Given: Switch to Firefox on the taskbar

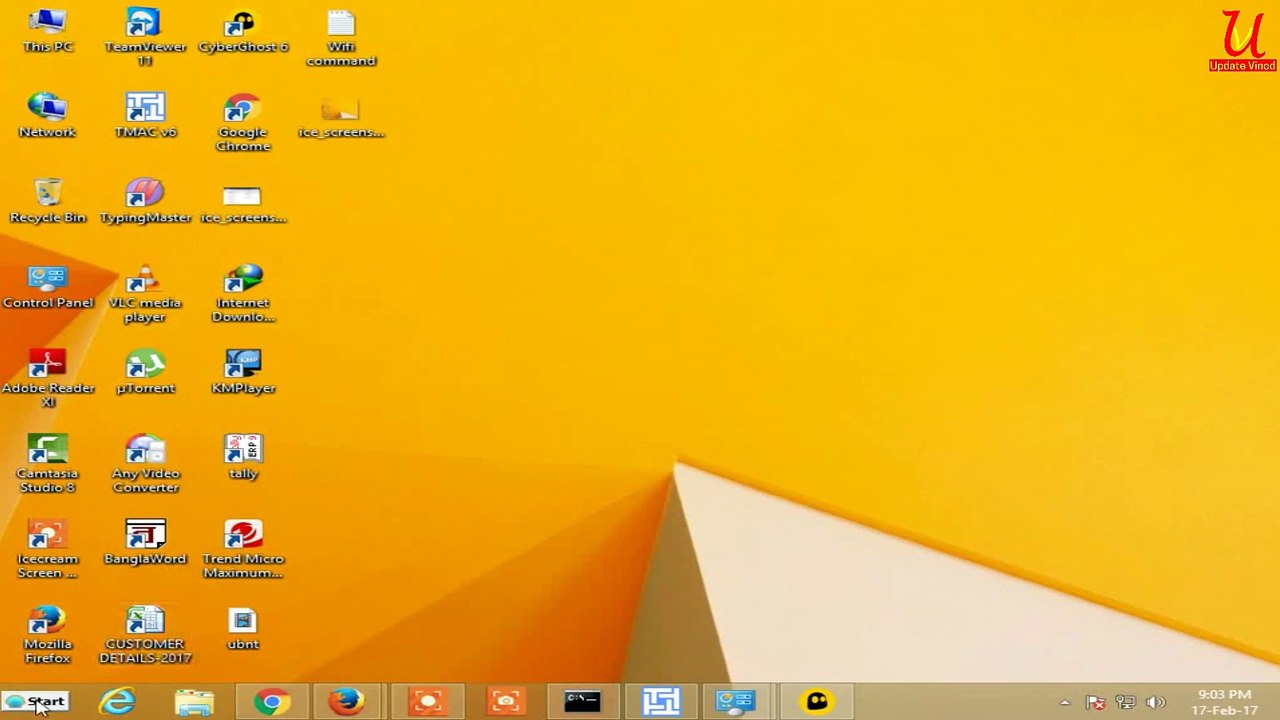Looking at the screenshot, I should tap(347, 702).
